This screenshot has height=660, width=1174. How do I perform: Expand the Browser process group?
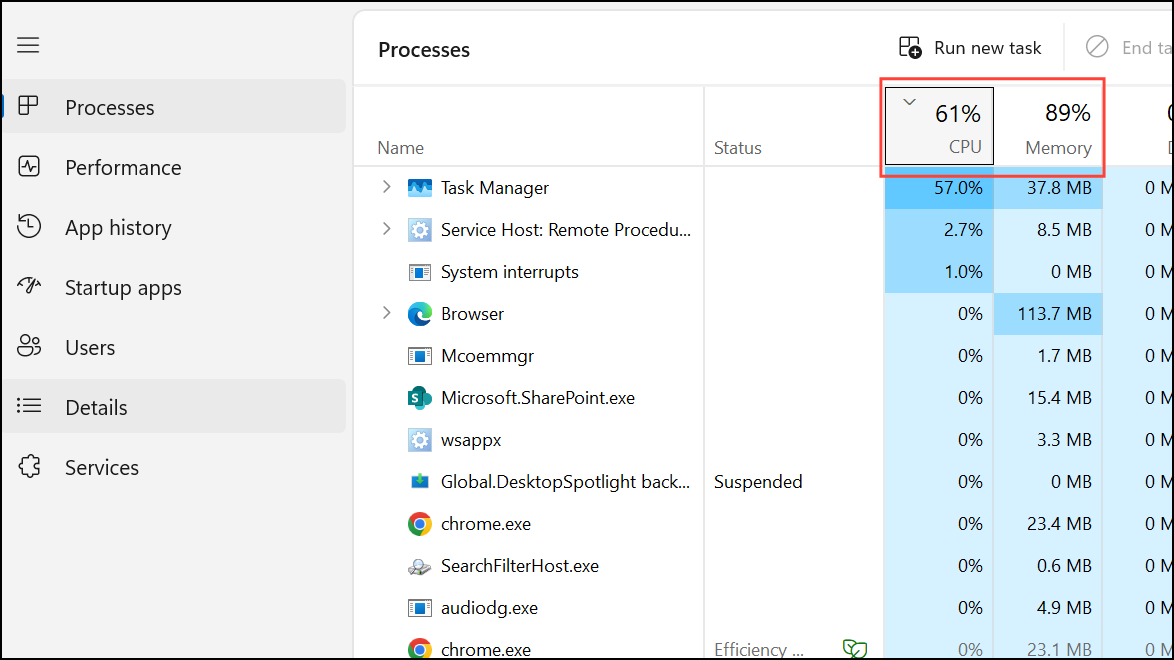pyautogui.click(x=387, y=313)
